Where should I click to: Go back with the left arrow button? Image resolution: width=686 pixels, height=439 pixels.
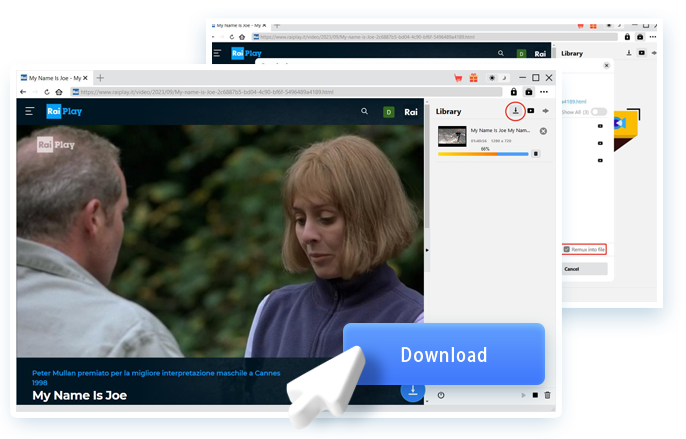pos(23,92)
